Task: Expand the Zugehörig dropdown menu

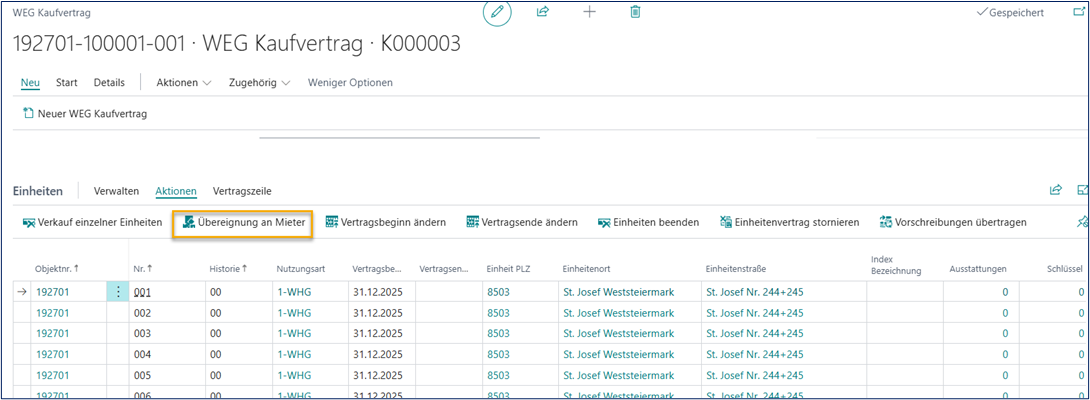Action: pyautogui.click(x=259, y=82)
